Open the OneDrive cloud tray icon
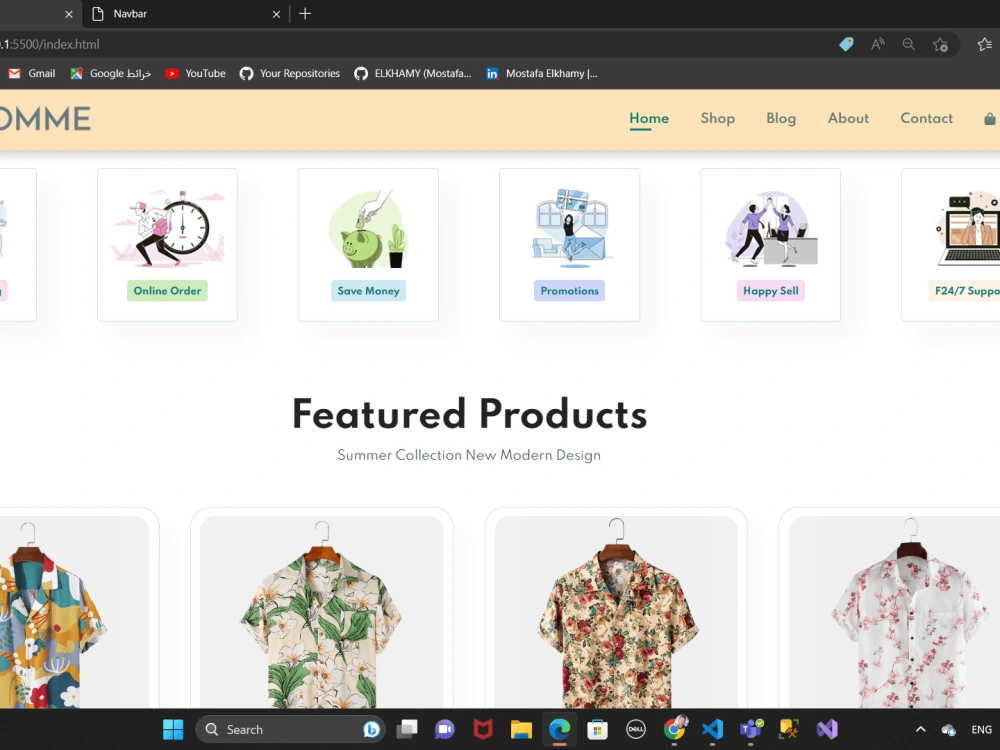Screen dimensions: 1000x750 [x=948, y=730]
